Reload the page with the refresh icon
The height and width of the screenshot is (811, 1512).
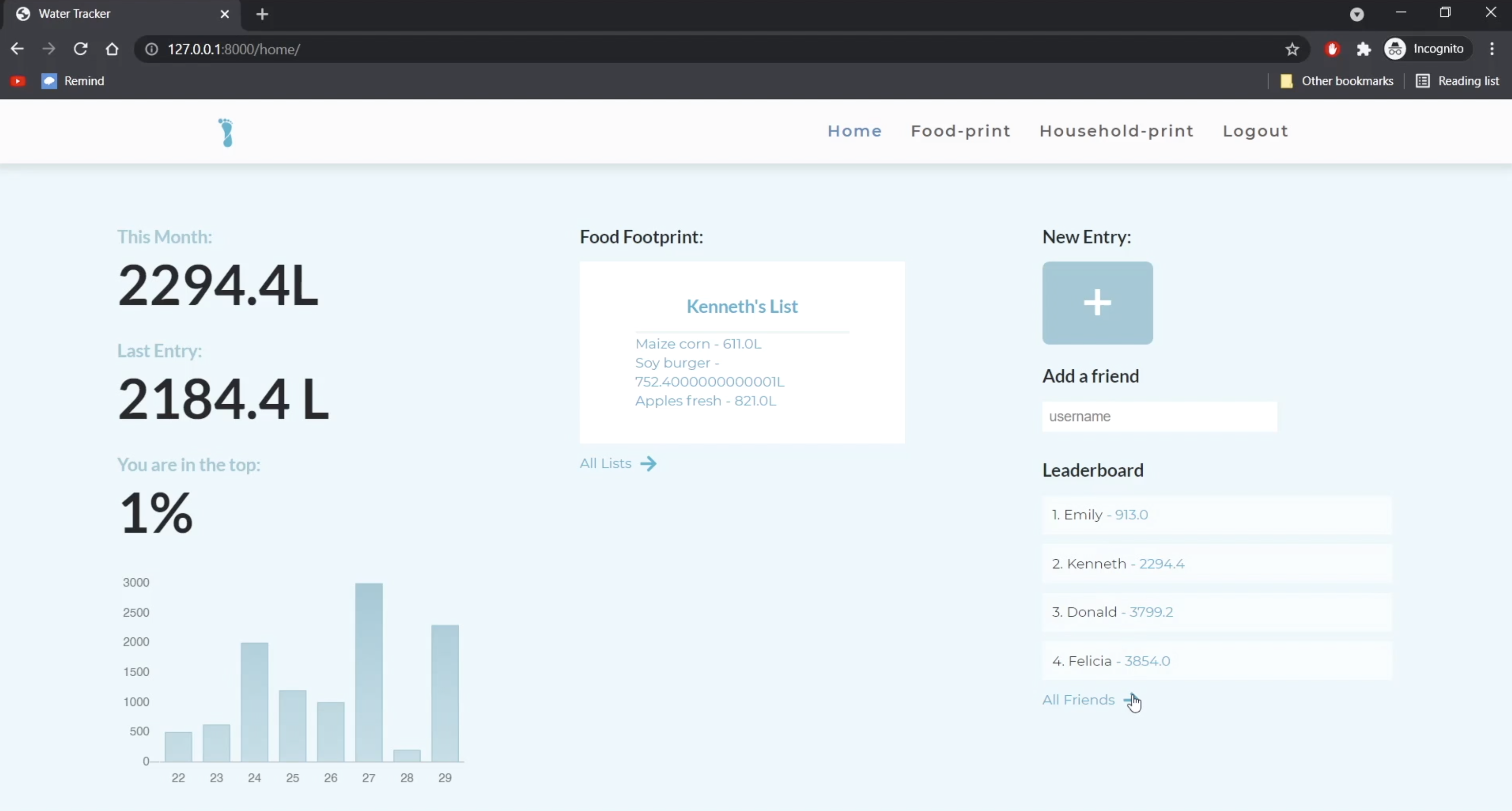pos(80,49)
